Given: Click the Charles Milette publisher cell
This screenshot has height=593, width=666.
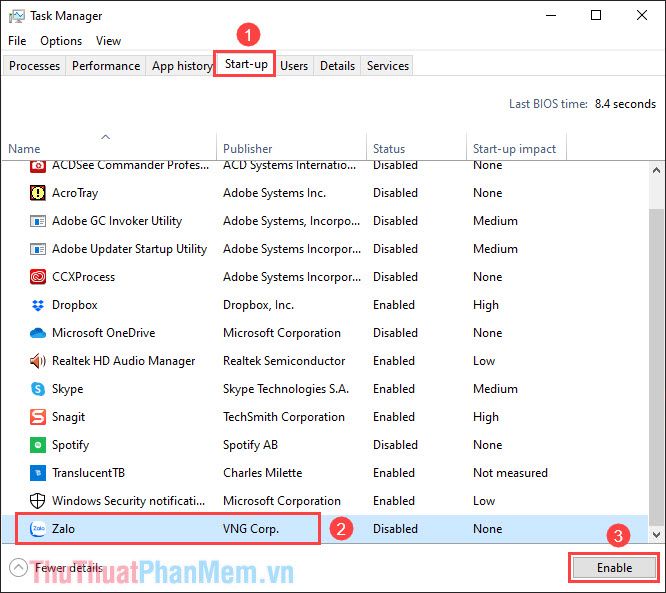Looking at the screenshot, I should tap(262, 473).
